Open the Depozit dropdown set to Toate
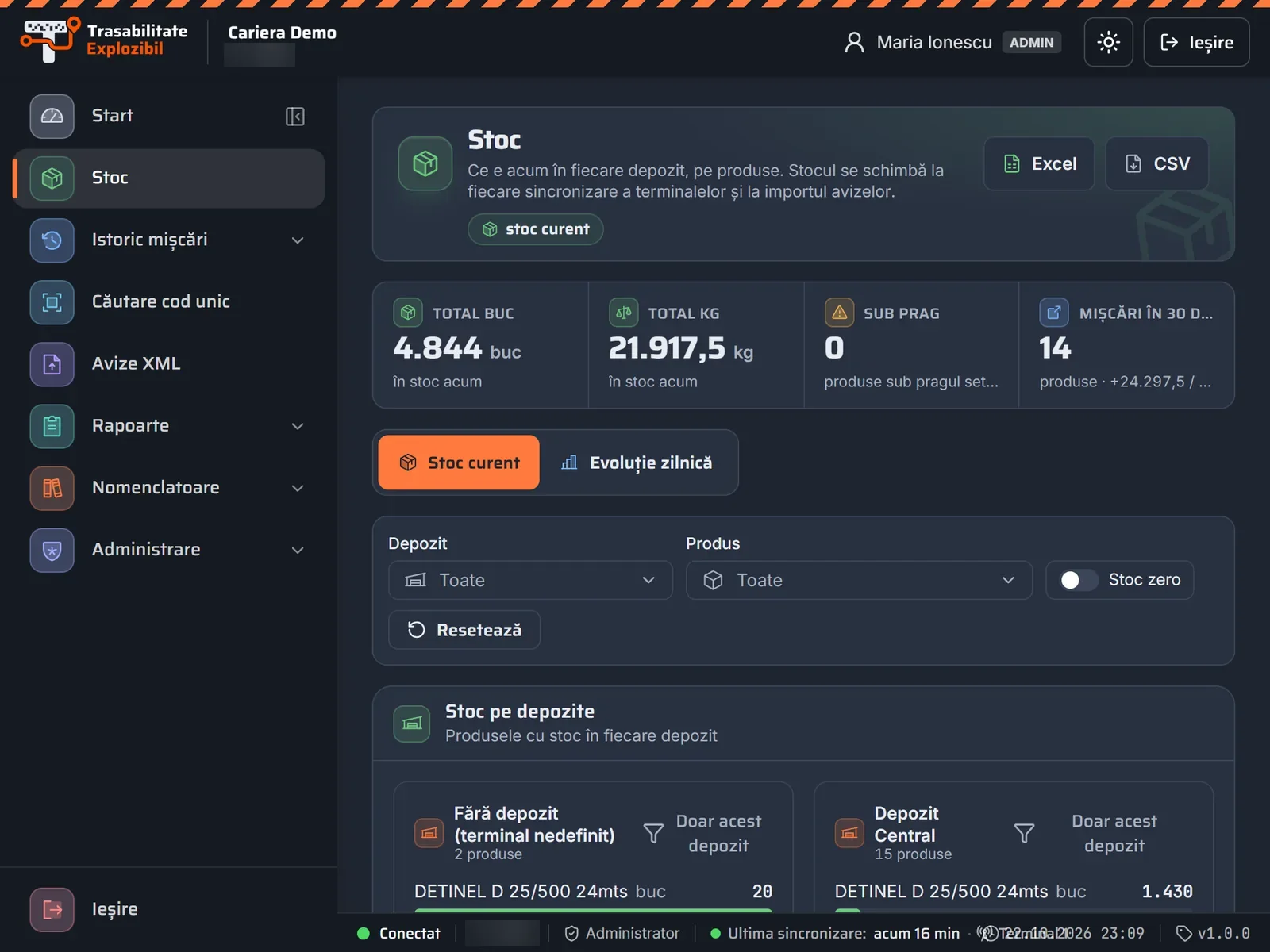 [530, 580]
